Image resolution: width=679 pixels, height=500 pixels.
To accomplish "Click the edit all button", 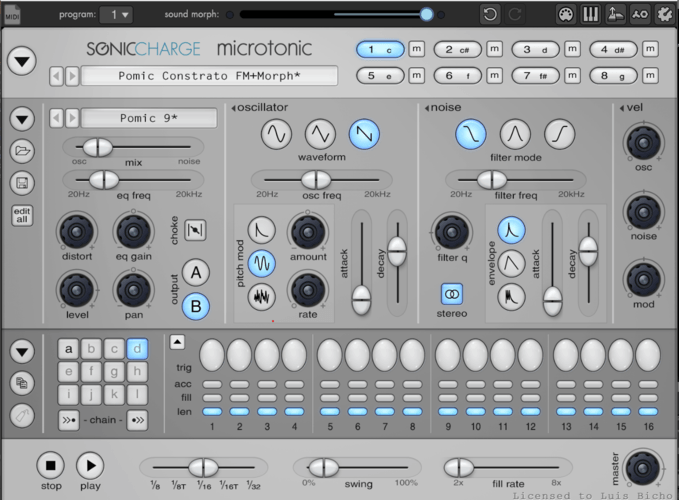I will 22,215.
